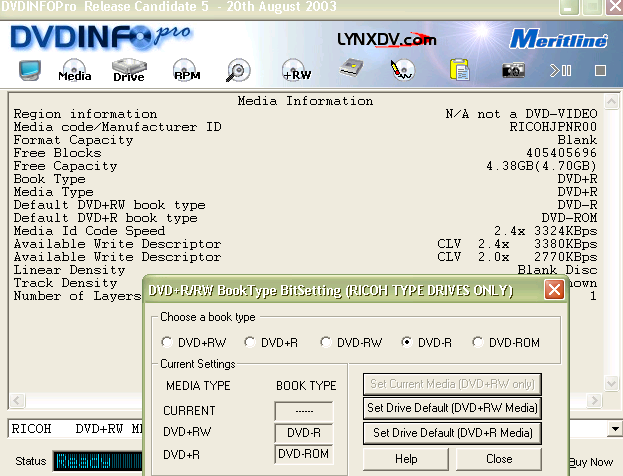Screen dimensions: 623x476
Task: Close the BookType BitSetting dialog with X
Action: tap(554, 290)
